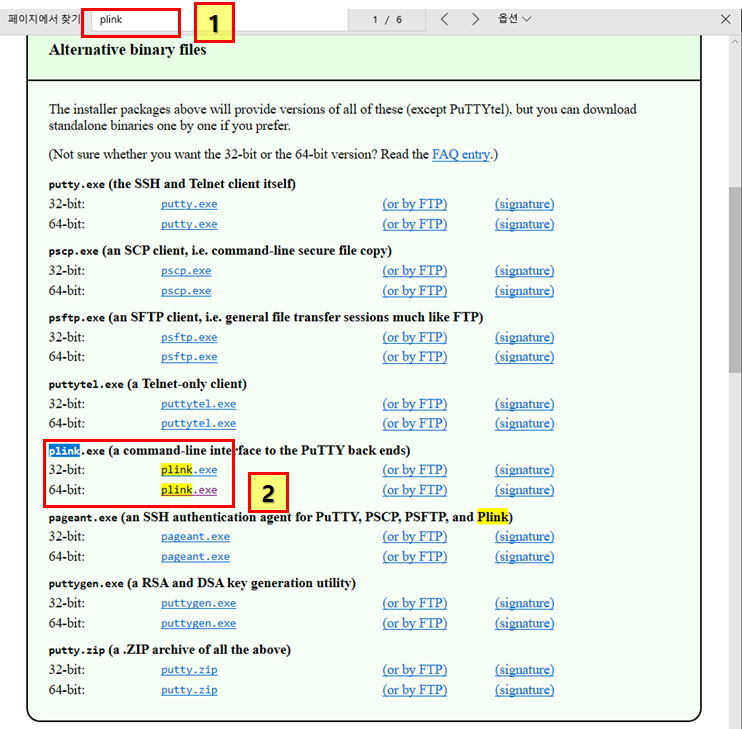Viewport: 742px width, 729px height.
Task: Download 32-bit plink.exe
Action: (189, 470)
